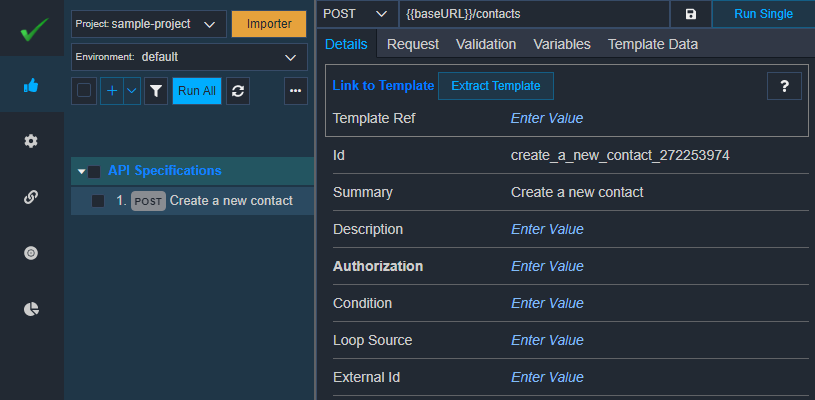Viewport: 815px width, 400px height.
Task: Open the Environment default dropdown
Action: point(189,57)
